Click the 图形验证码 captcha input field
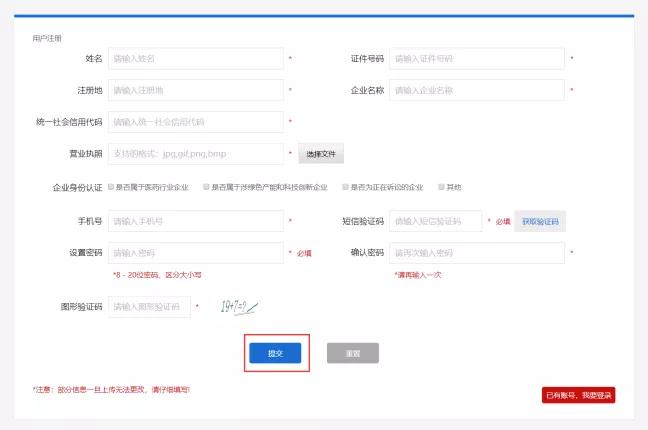This screenshot has height=430, width=648. [x=149, y=307]
